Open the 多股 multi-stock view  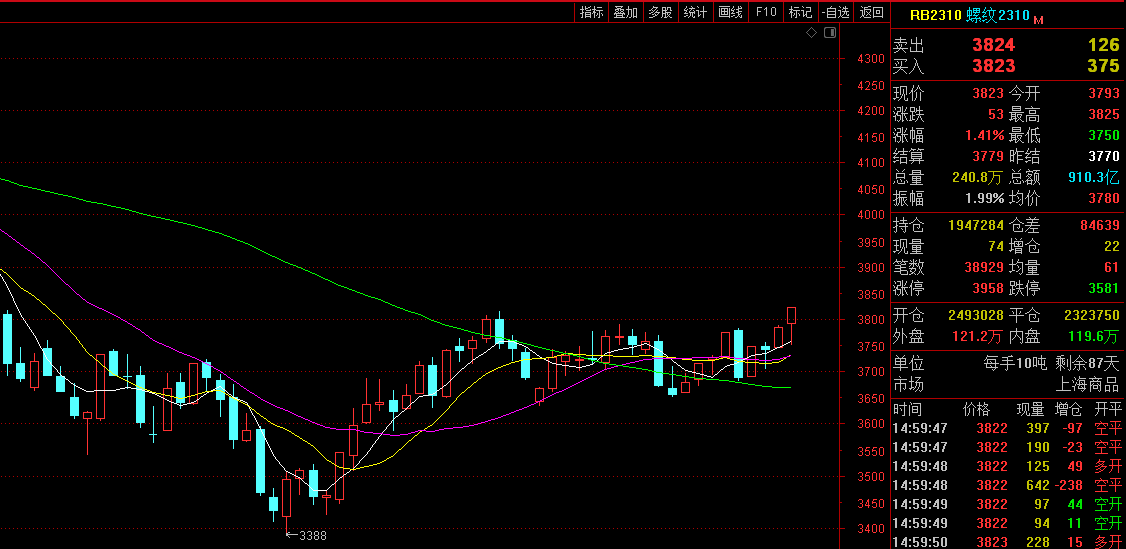coord(660,12)
